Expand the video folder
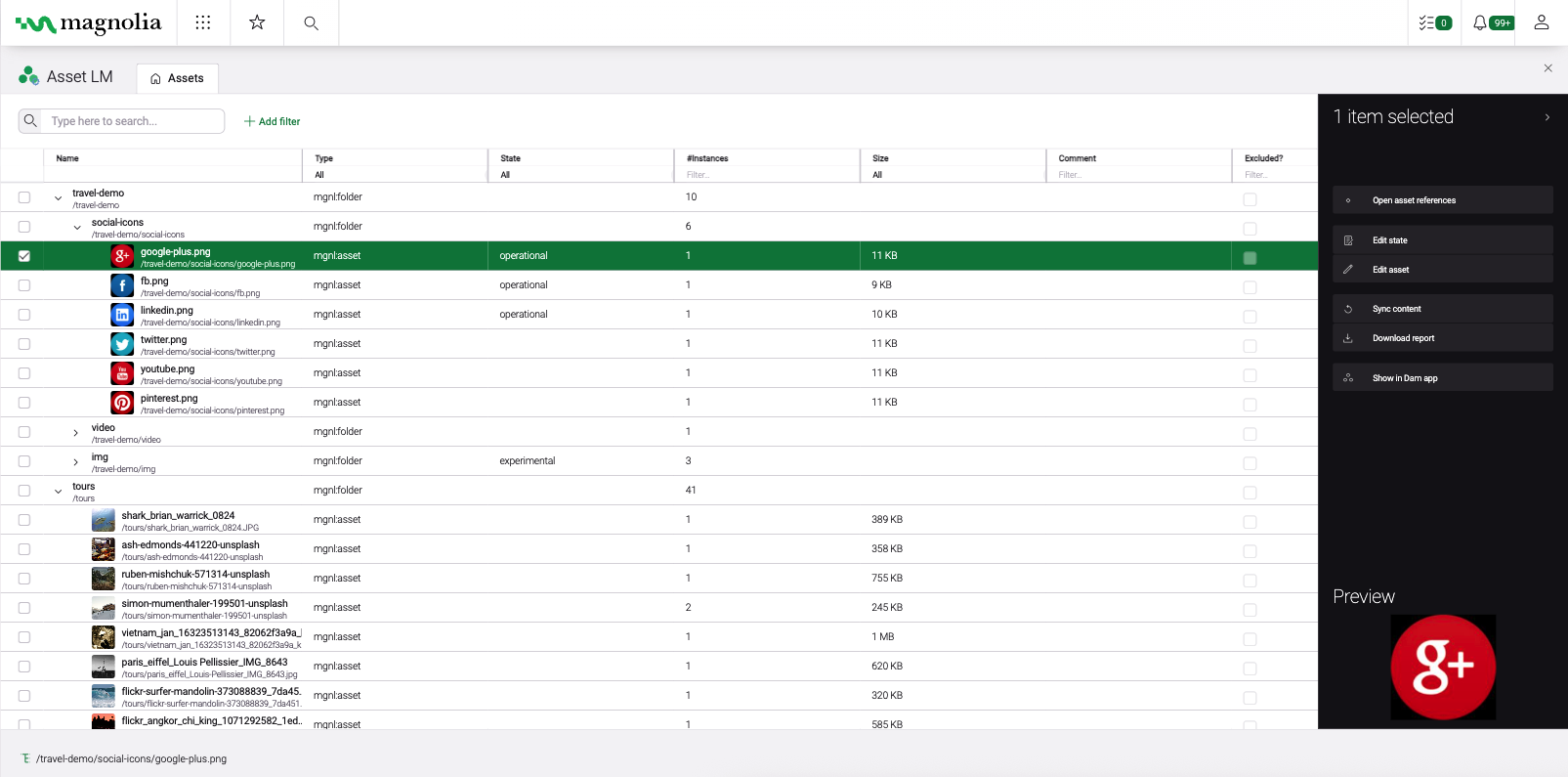This screenshot has height=777, width=1568. [x=76, y=433]
